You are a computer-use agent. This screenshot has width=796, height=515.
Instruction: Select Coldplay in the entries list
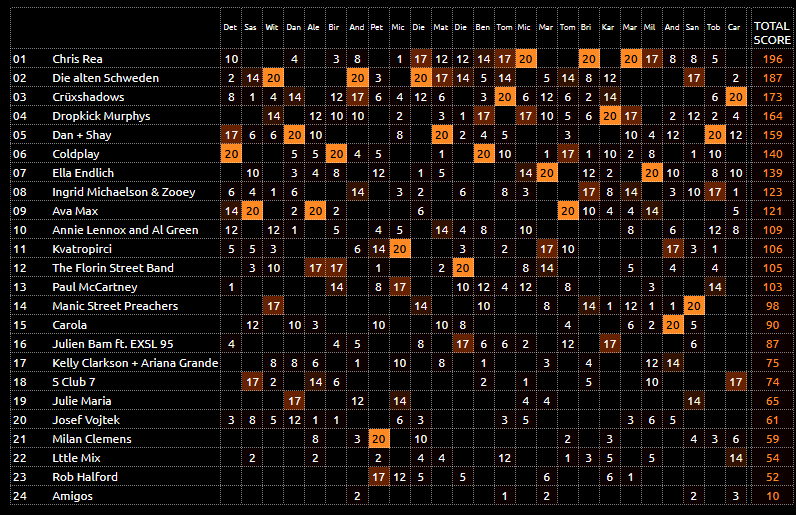(x=76, y=154)
